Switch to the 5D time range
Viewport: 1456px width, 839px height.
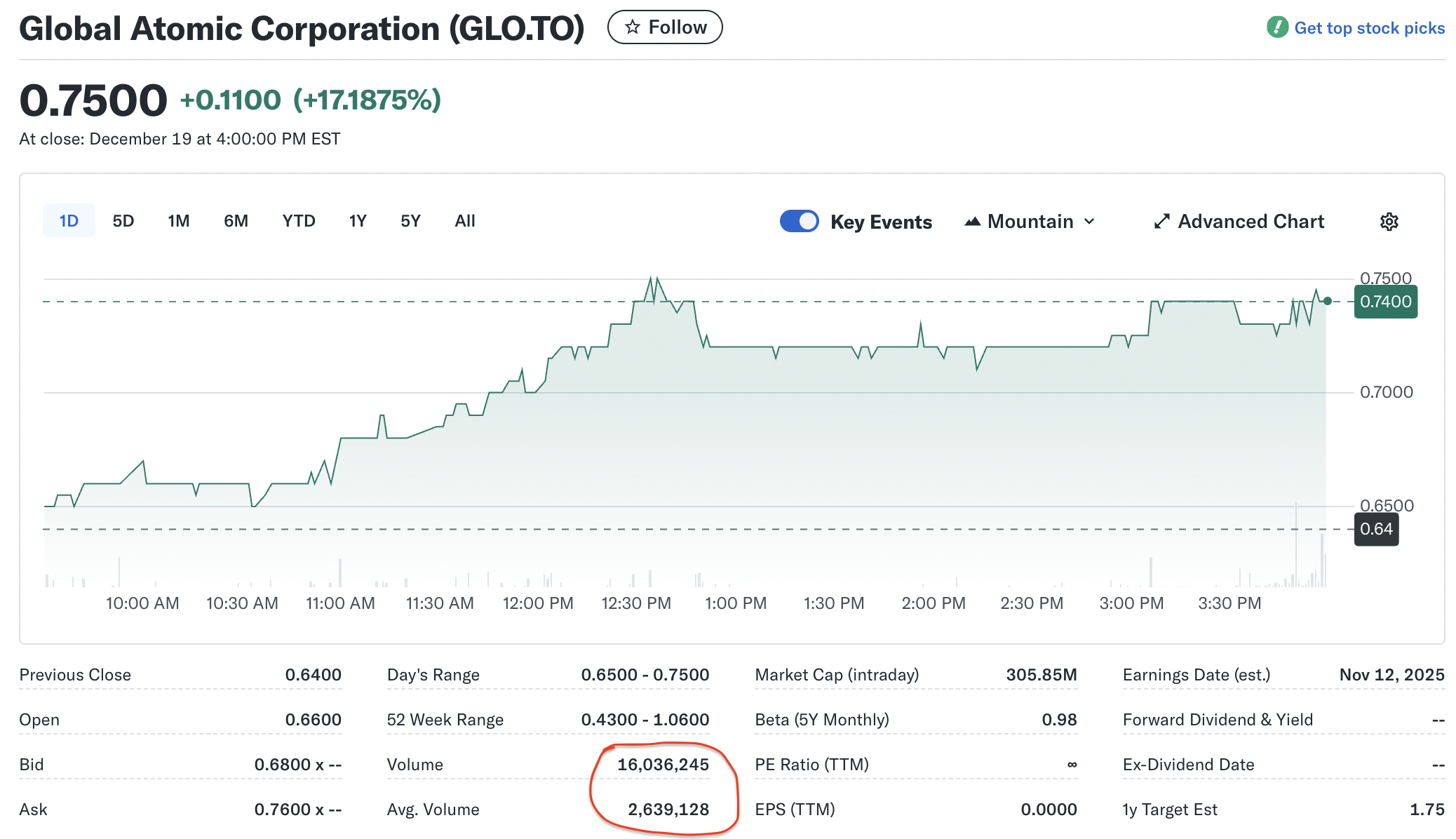(x=123, y=221)
